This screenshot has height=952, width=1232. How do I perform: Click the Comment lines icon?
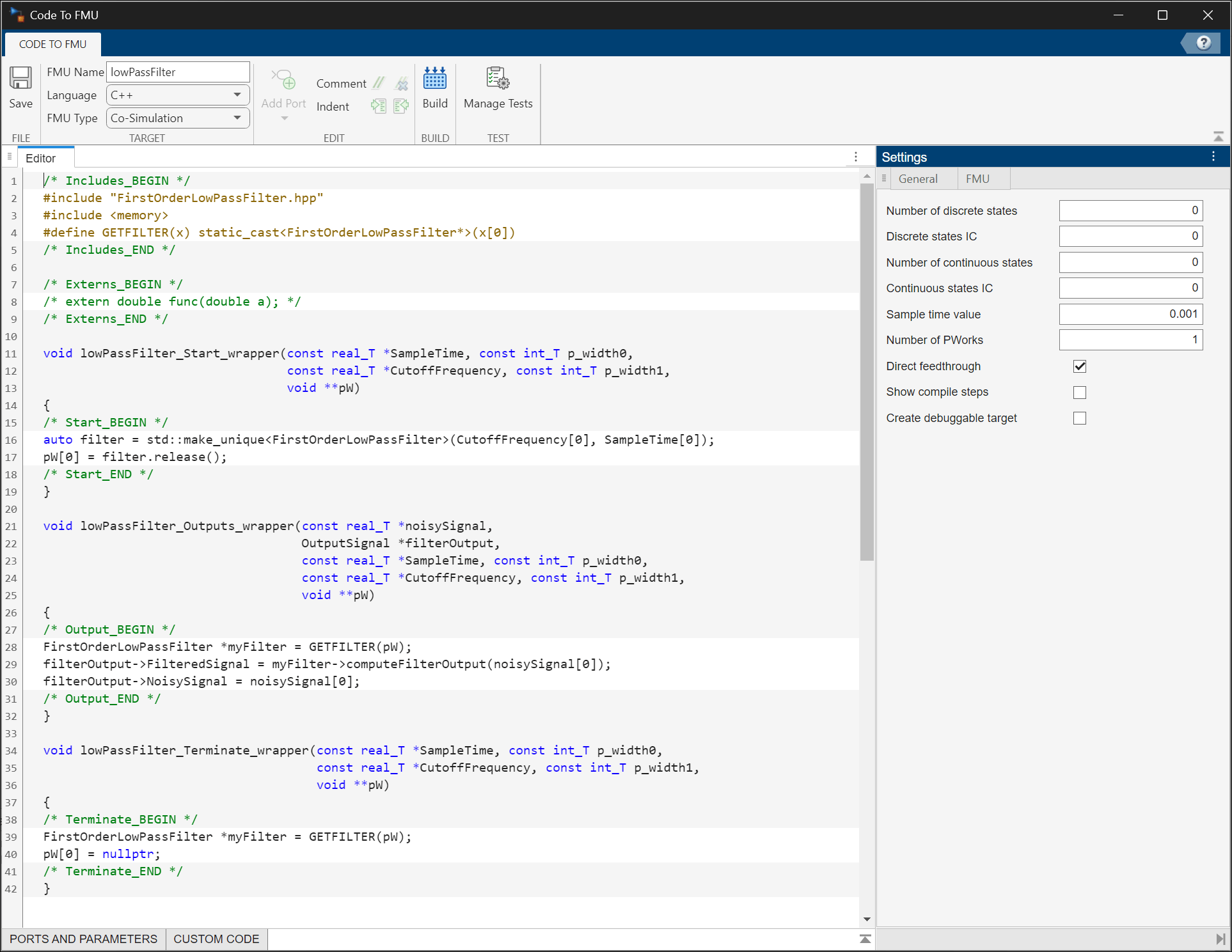tap(379, 83)
